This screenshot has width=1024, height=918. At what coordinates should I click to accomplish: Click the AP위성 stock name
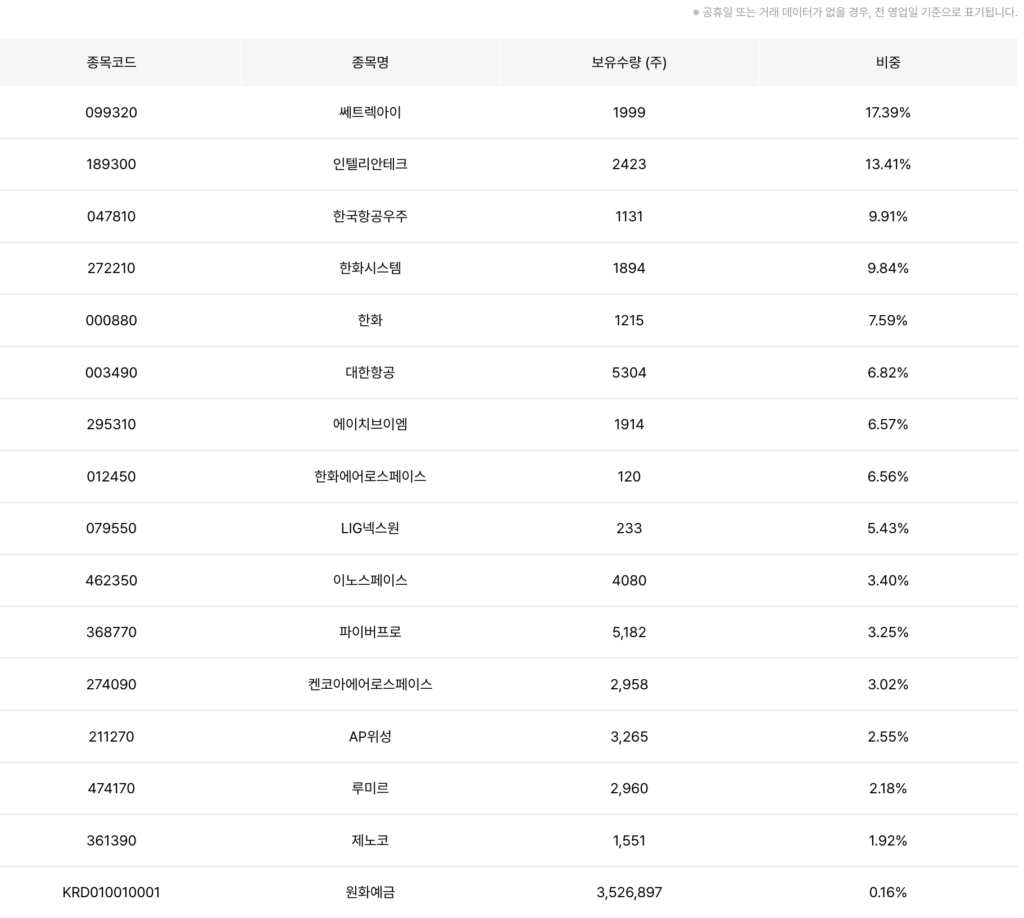370,736
